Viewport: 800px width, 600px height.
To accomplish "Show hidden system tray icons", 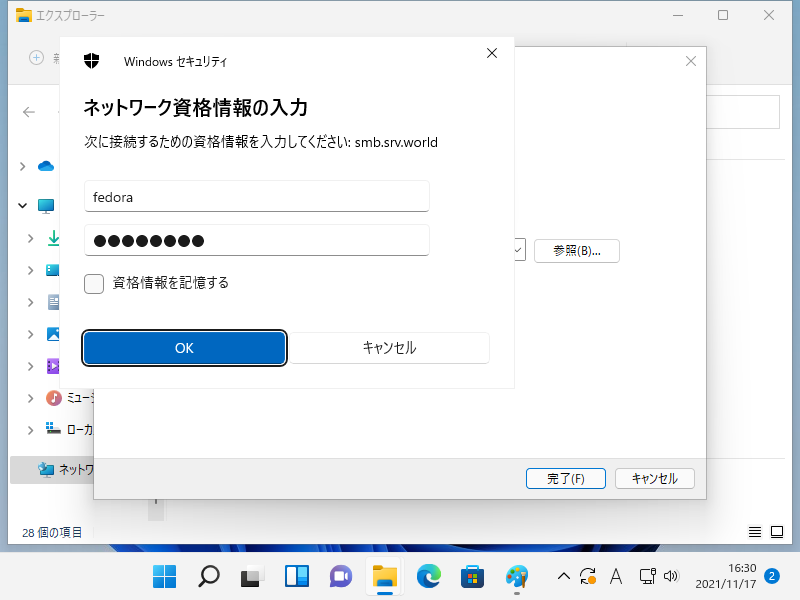I will (563, 576).
